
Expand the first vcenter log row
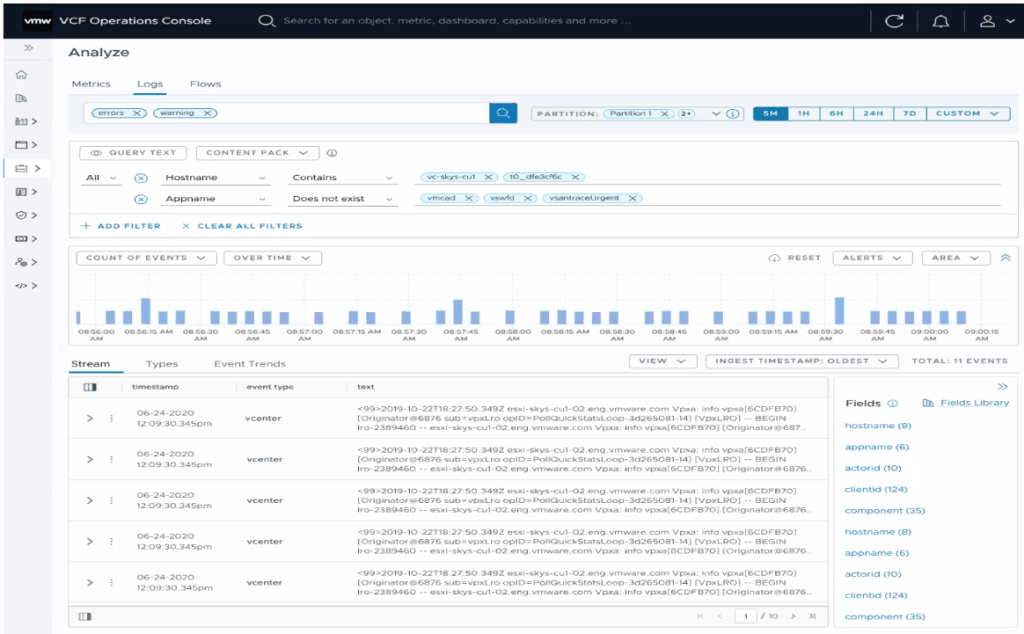(90, 418)
